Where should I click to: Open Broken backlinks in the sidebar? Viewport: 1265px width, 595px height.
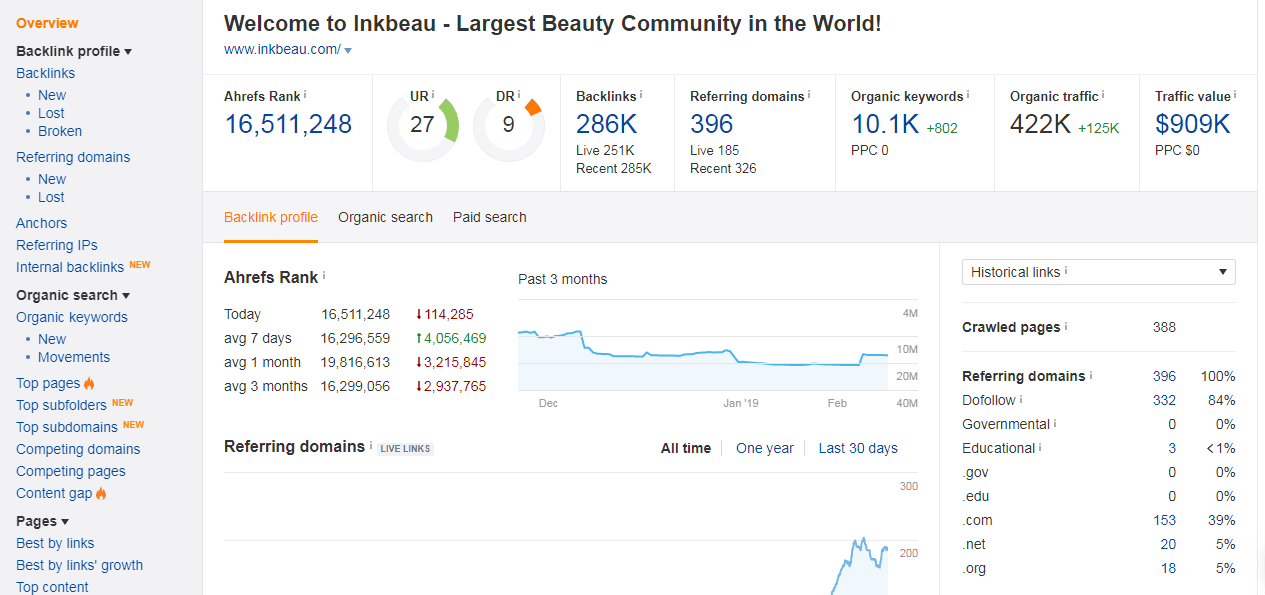pyautogui.click(x=60, y=131)
